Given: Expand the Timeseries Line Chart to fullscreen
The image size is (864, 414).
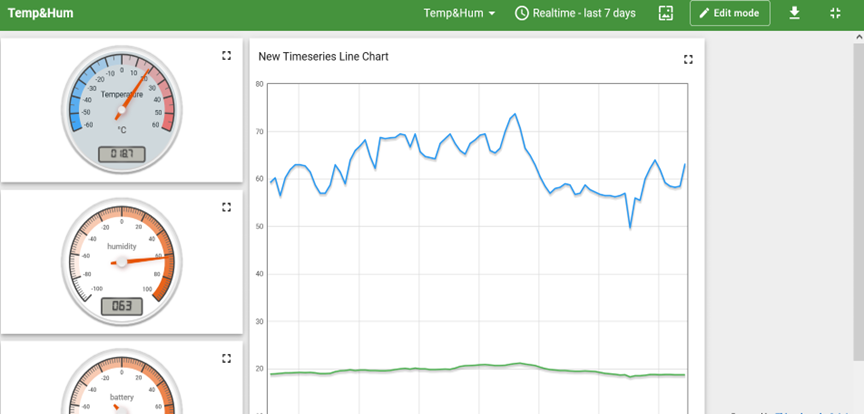Looking at the screenshot, I should click(x=688, y=59).
